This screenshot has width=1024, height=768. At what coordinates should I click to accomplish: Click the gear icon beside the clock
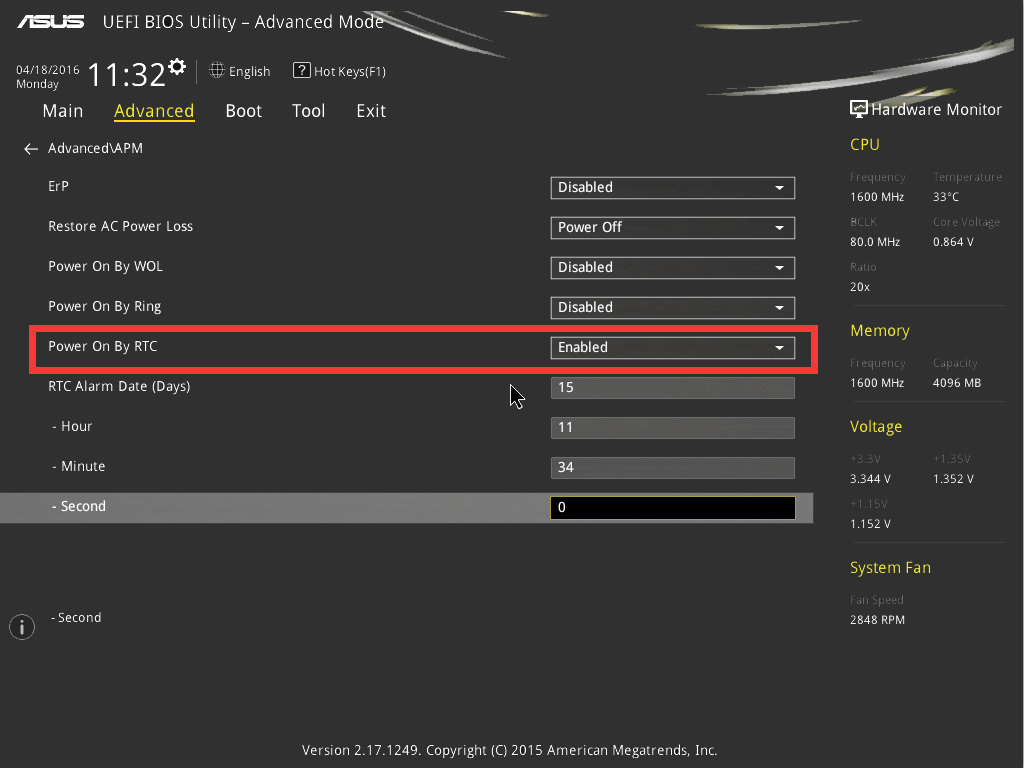coord(177,67)
